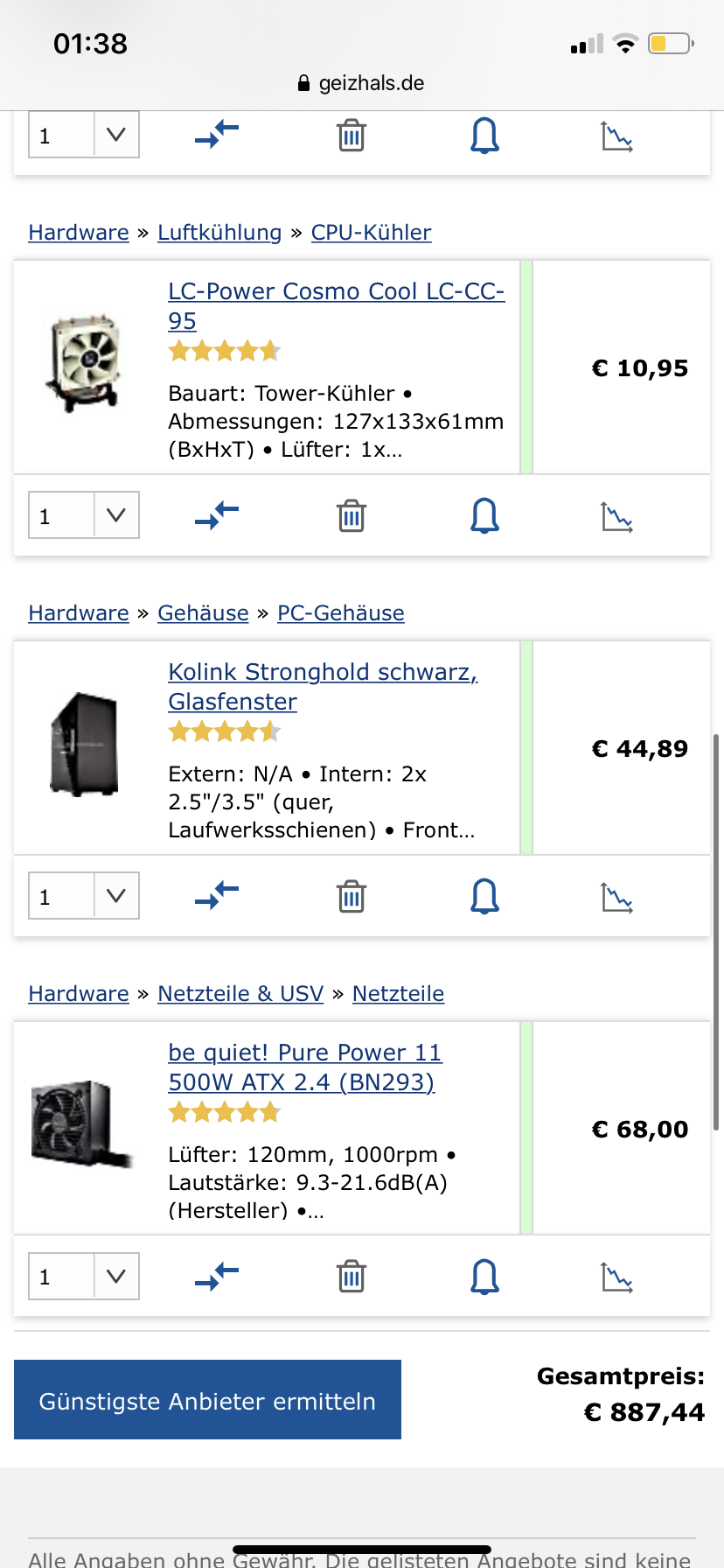Delete the LC-Power Cosmo Cool item
The height and width of the screenshot is (1568, 724).
[351, 516]
